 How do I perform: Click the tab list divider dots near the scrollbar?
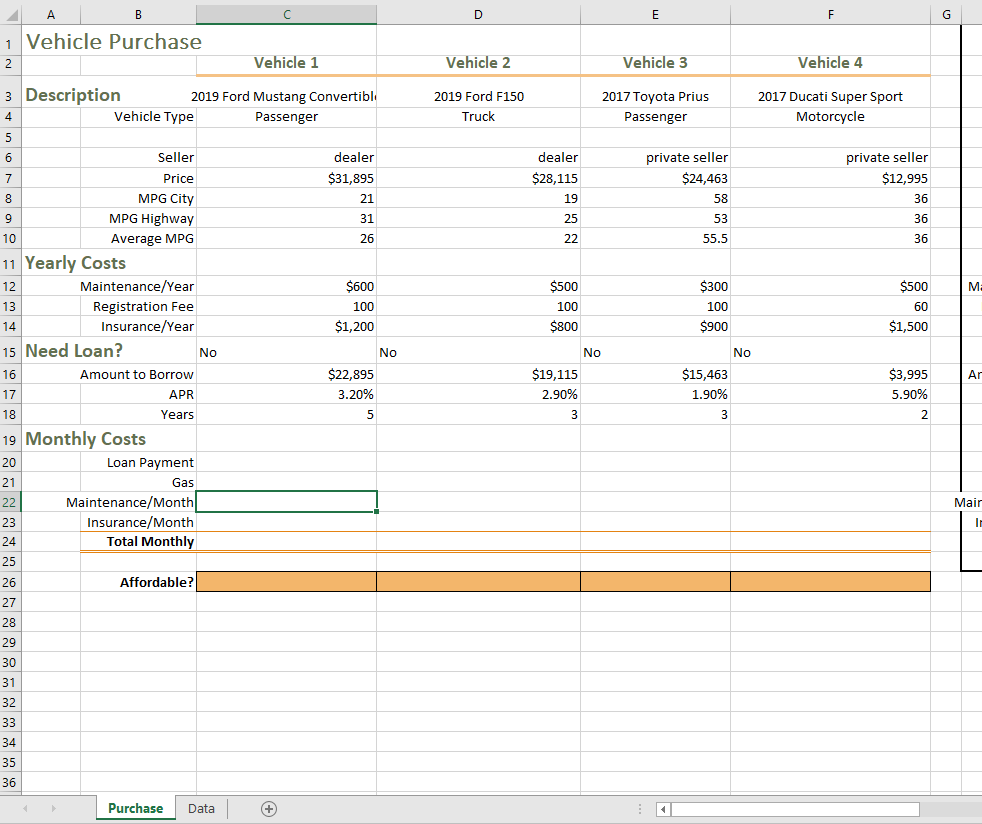[638, 808]
